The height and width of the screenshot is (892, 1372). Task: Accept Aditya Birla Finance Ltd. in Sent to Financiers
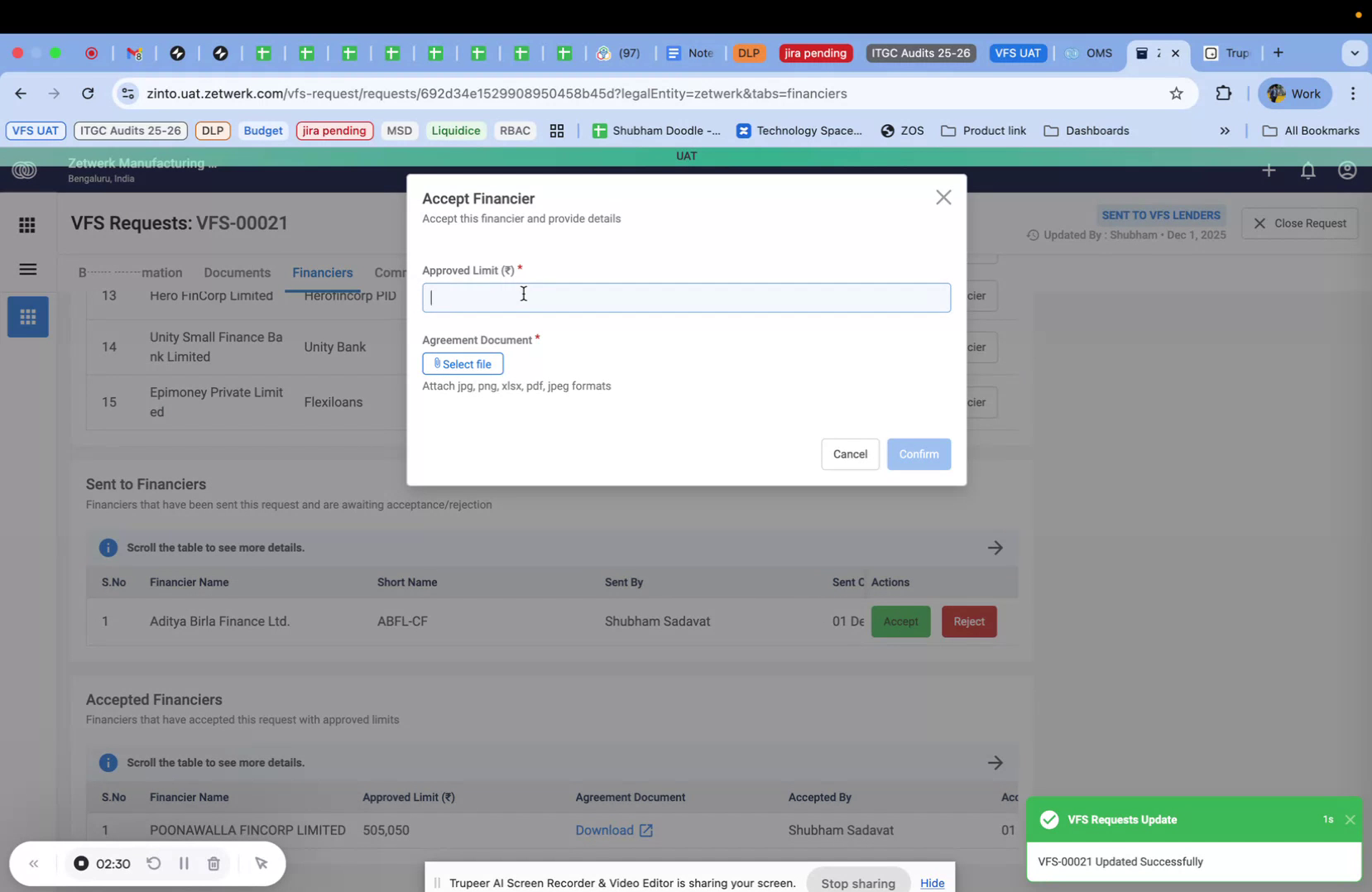point(900,621)
